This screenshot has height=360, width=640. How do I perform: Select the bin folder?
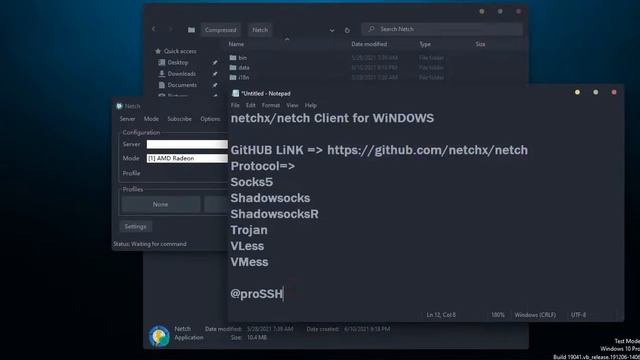(x=242, y=58)
